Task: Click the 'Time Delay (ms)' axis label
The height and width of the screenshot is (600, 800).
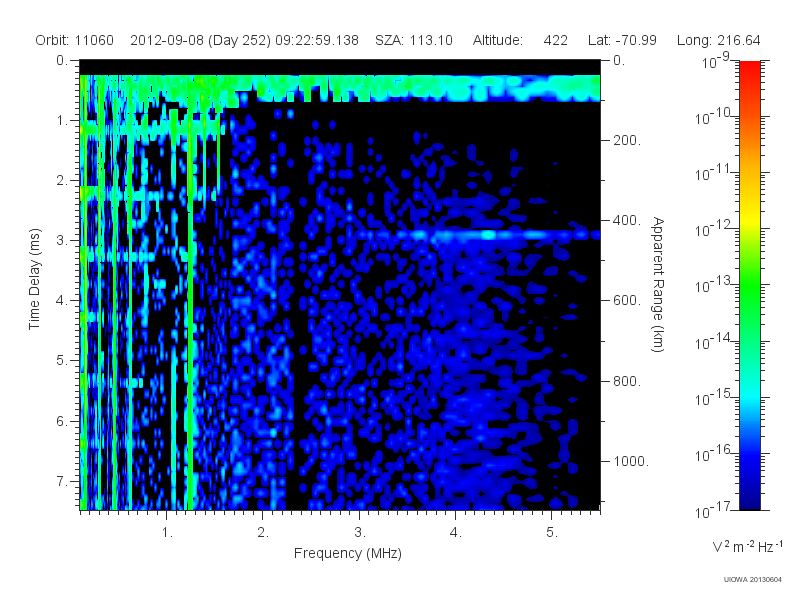Action: (34, 279)
